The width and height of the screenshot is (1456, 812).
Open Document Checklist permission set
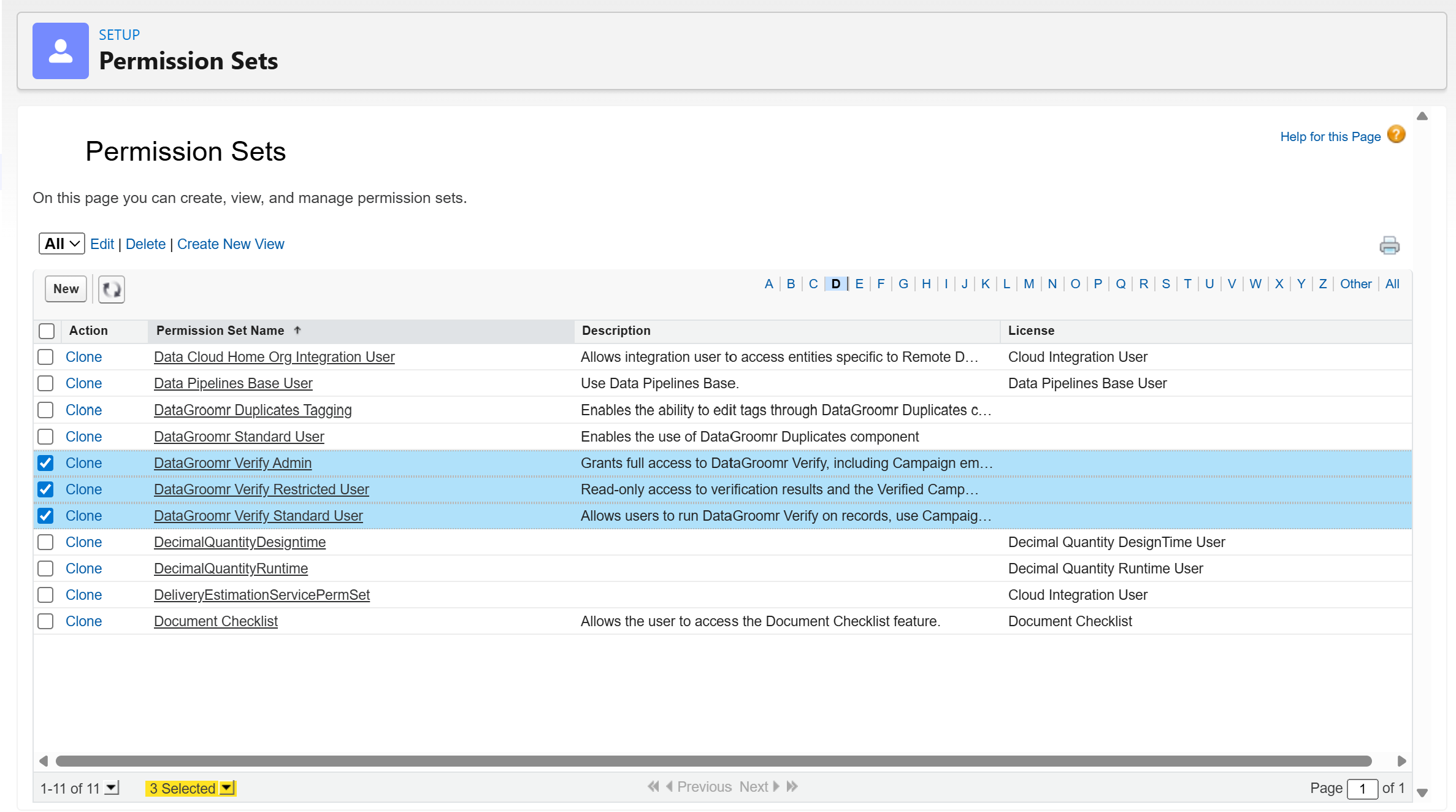(216, 621)
